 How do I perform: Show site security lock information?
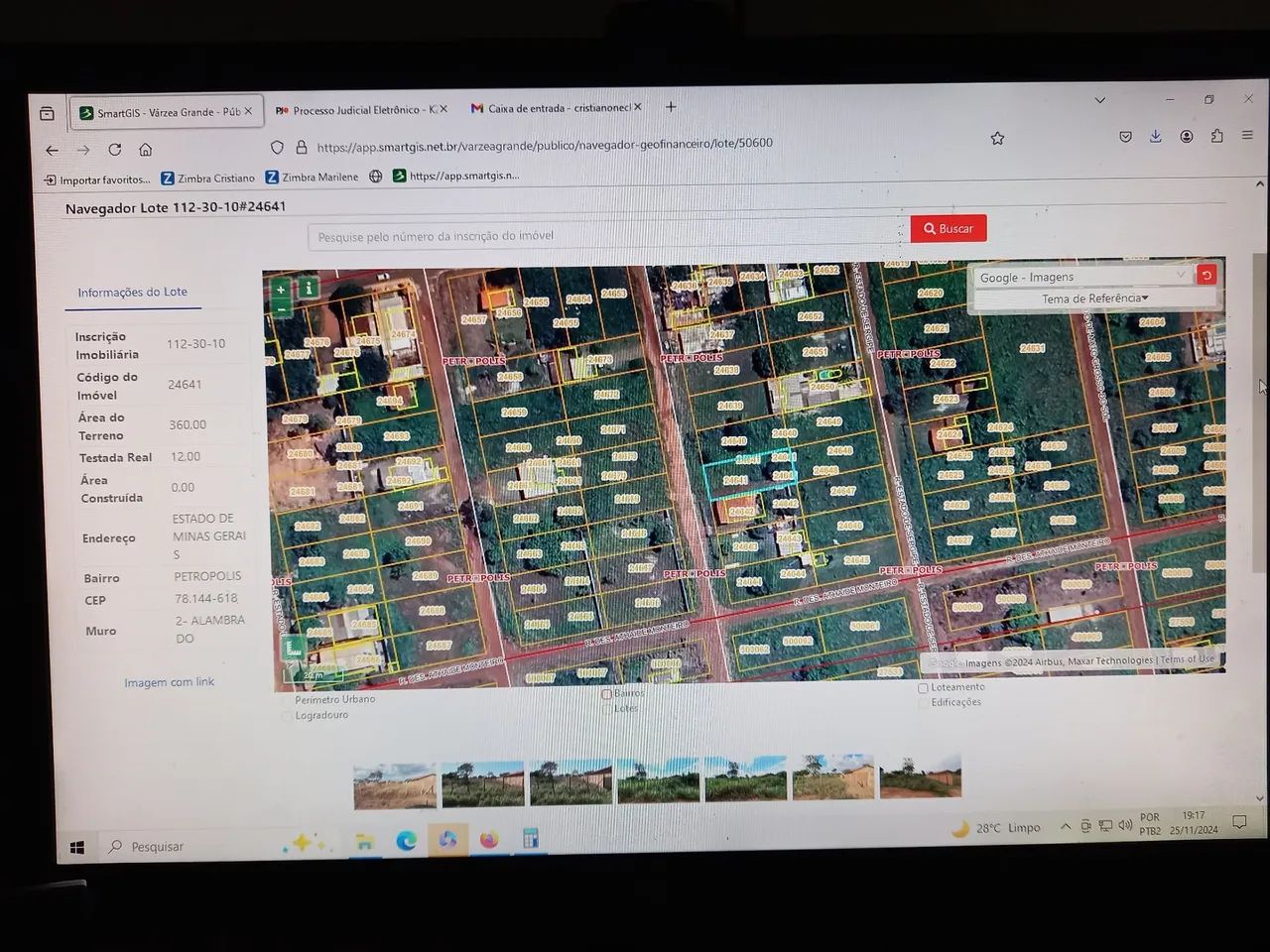point(302,147)
